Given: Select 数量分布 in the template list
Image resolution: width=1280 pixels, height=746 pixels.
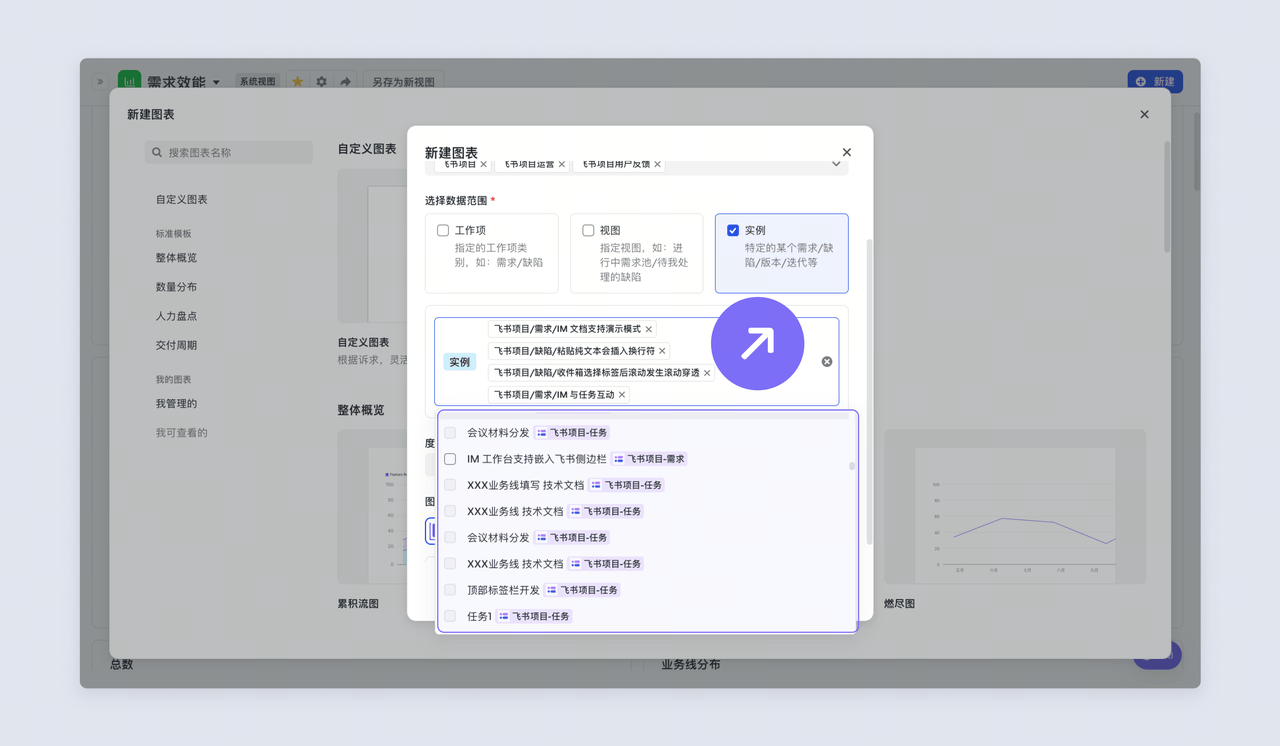Looking at the screenshot, I should point(176,287).
